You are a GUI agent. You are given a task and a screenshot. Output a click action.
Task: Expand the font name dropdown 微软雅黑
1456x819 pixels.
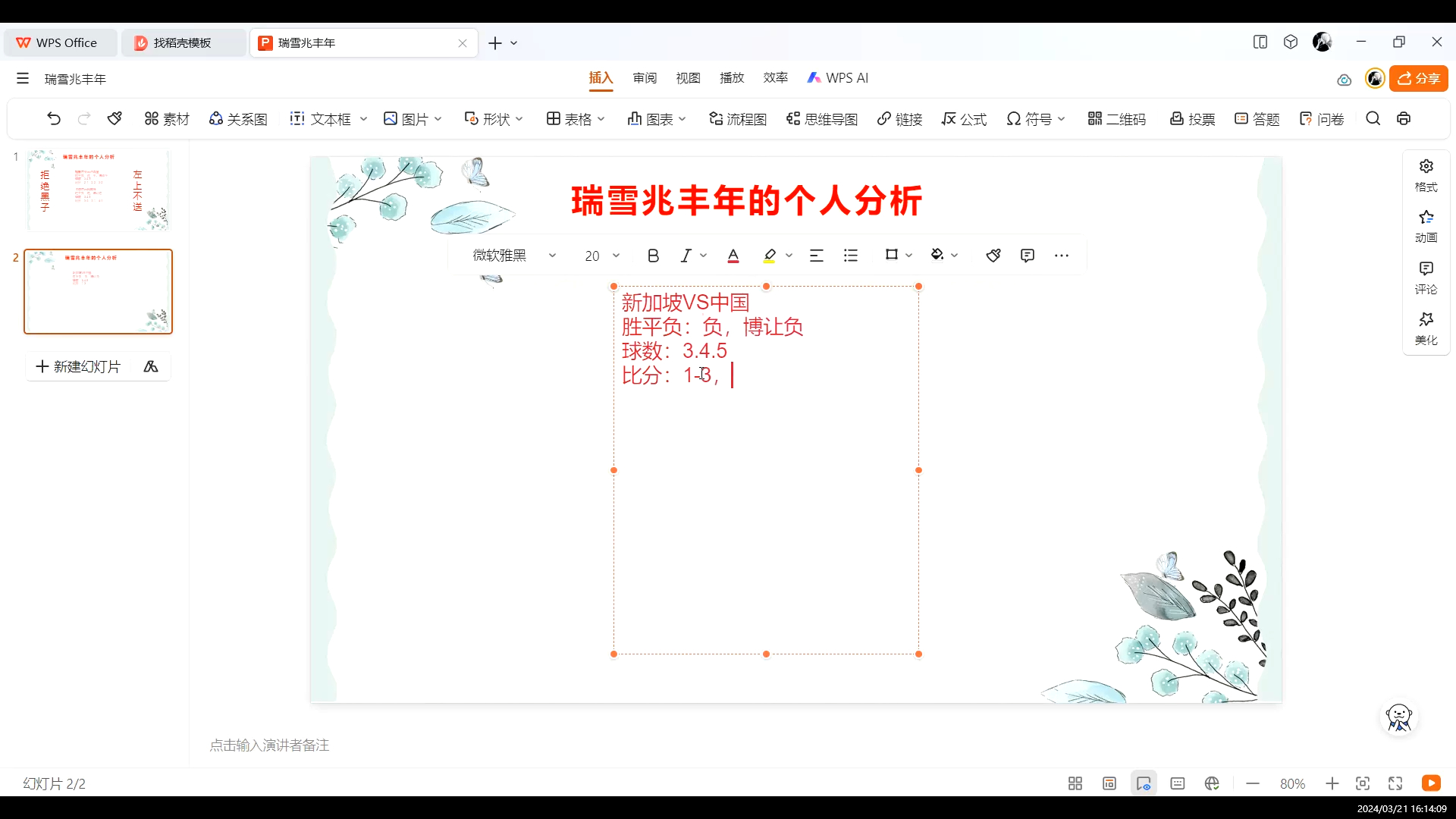pos(552,256)
